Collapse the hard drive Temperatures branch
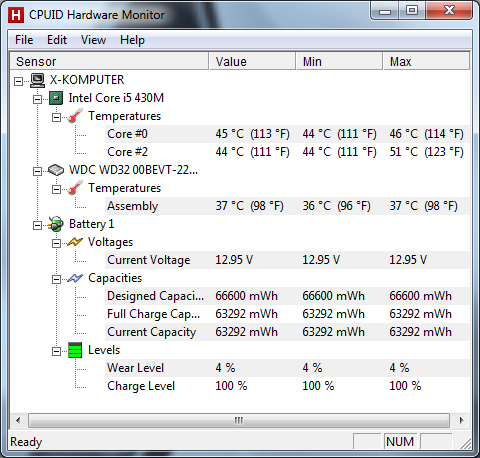 pyautogui.click(x=56, y=189)
